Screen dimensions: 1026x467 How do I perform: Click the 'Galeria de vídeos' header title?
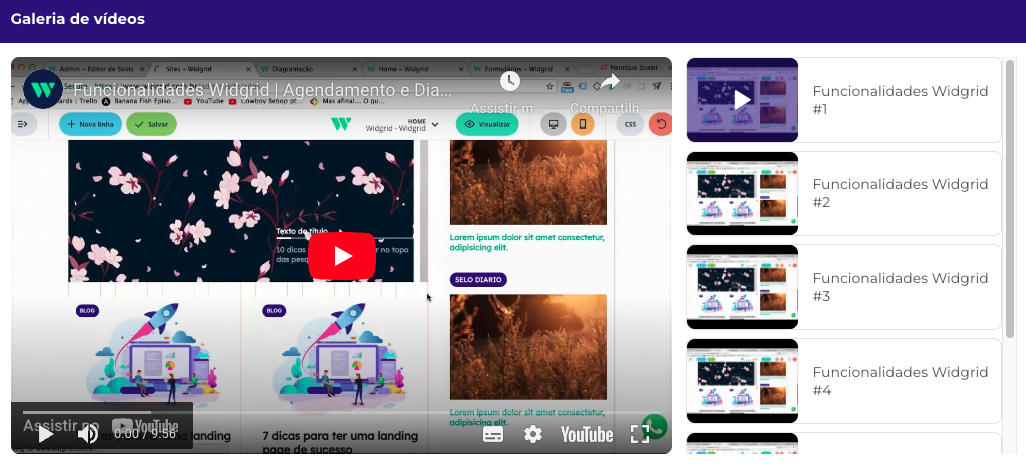(77, 19)
